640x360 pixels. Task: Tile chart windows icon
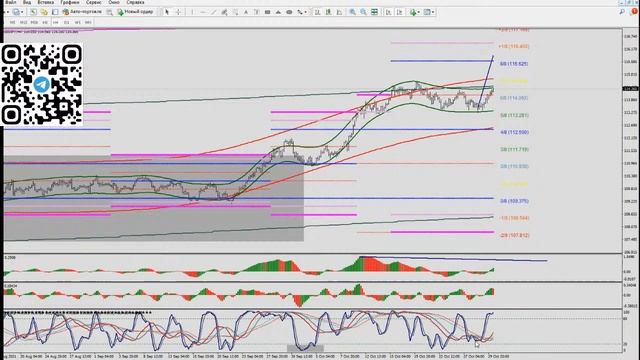pos(374,12)
